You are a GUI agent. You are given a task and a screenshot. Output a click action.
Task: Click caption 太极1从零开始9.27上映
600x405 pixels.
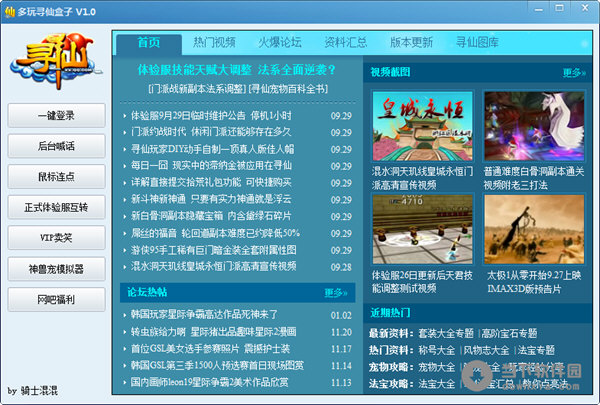point(534,282)
